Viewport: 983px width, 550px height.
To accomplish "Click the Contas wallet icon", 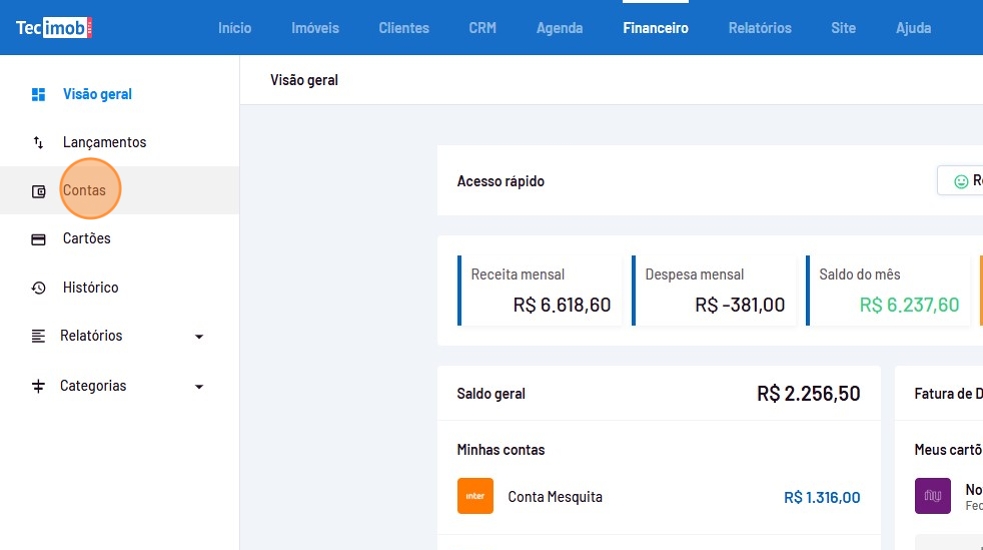I will [x=38, y=191].
